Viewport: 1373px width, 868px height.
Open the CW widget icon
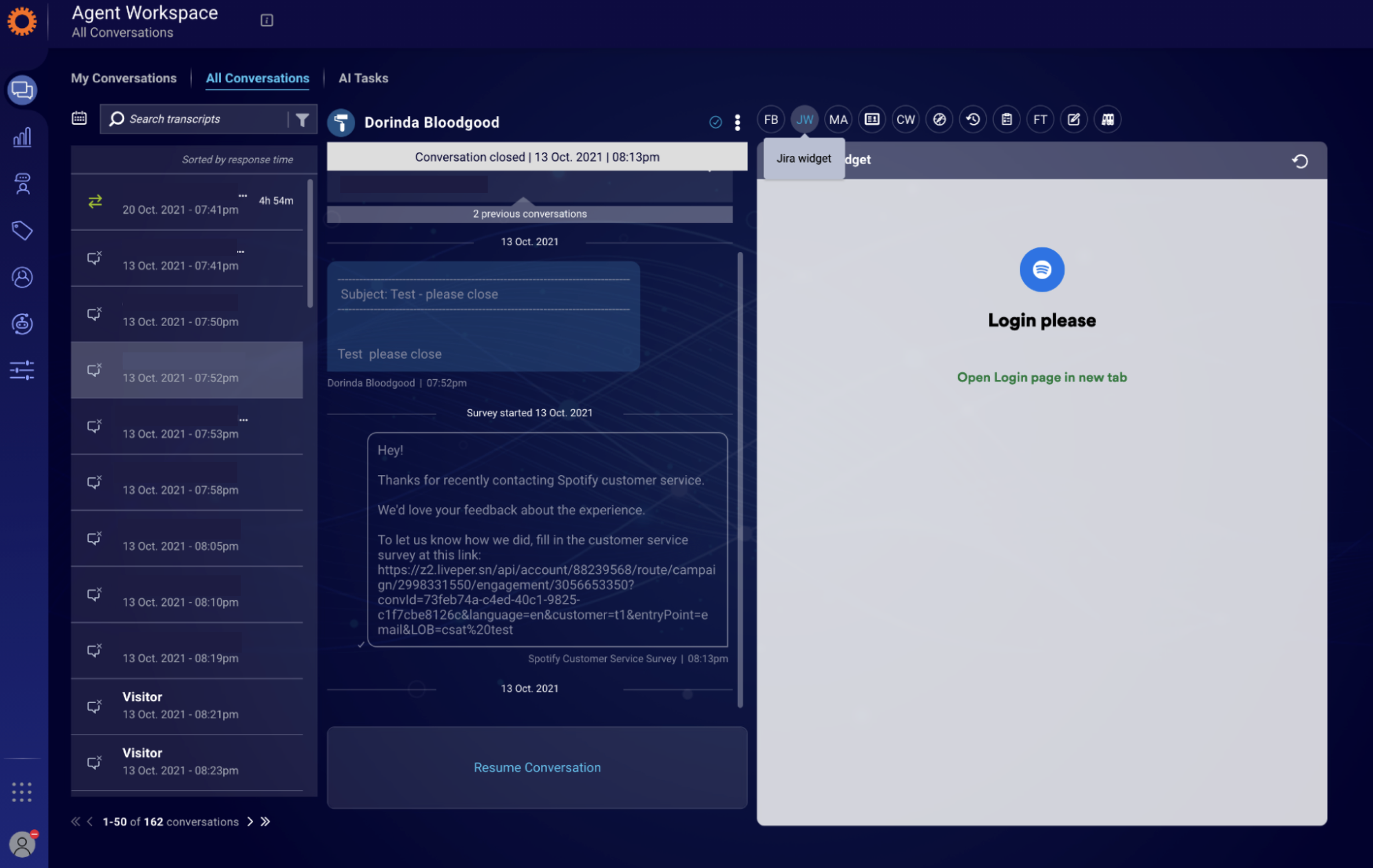click(x=905, y=120)
